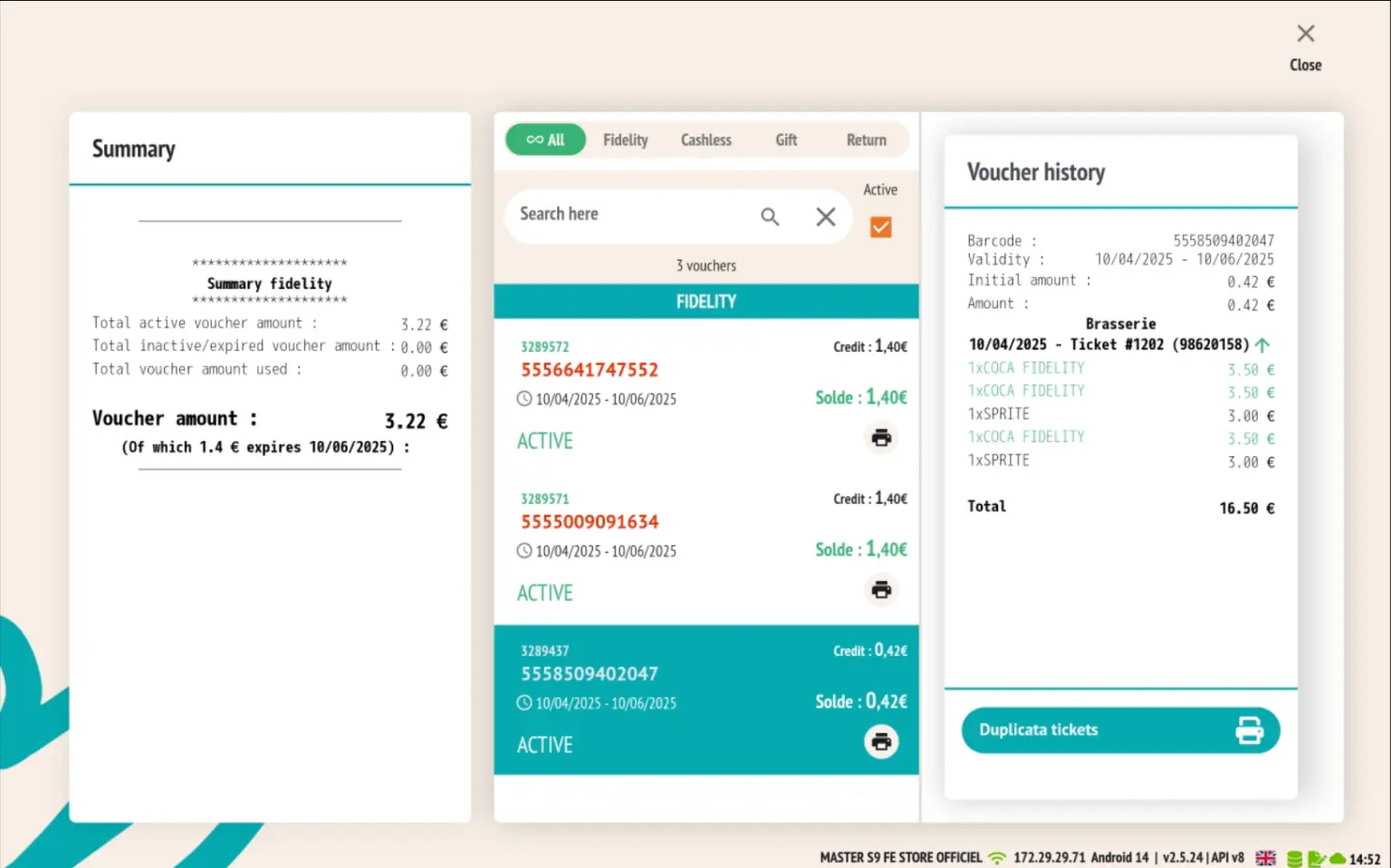Uncheck the Active checkbox
1391x868 pixels.
point(880,226)
